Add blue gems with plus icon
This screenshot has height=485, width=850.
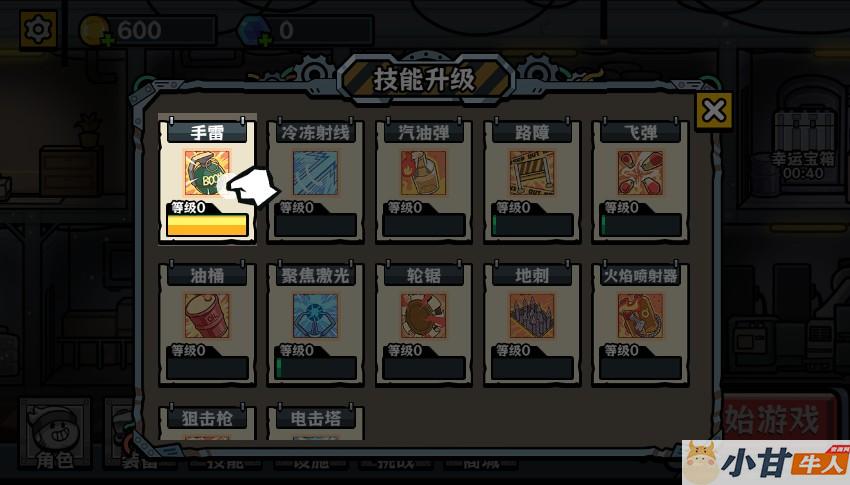click(x=265, y=40)
